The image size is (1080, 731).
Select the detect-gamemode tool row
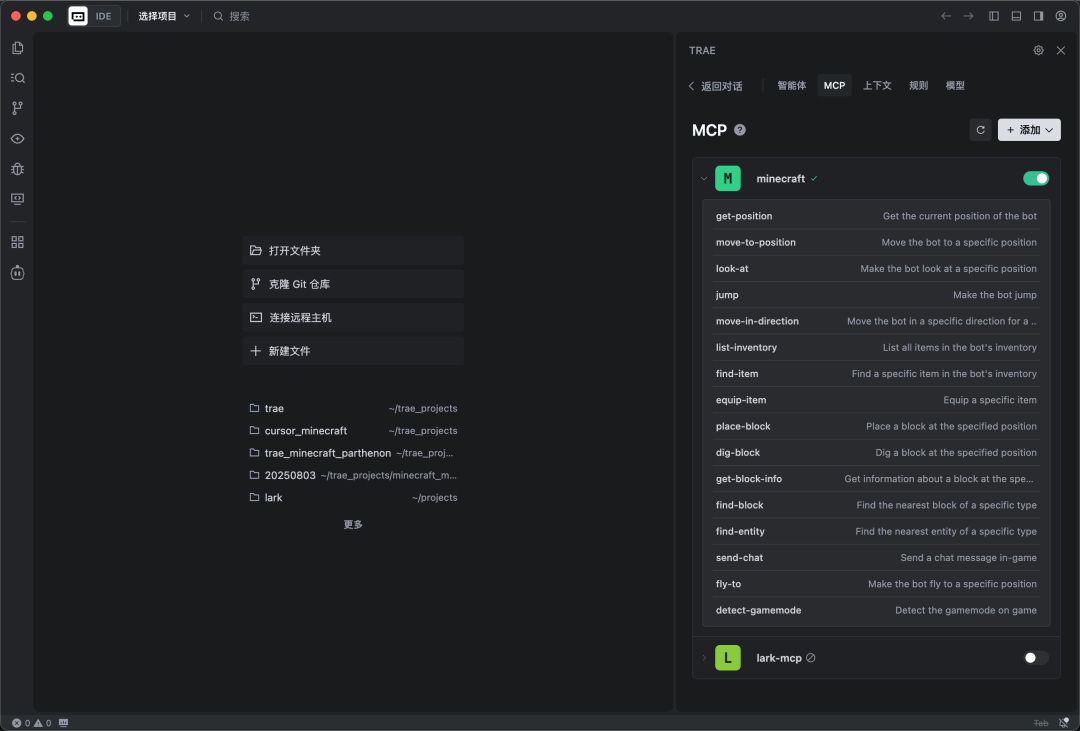[876, 610]
